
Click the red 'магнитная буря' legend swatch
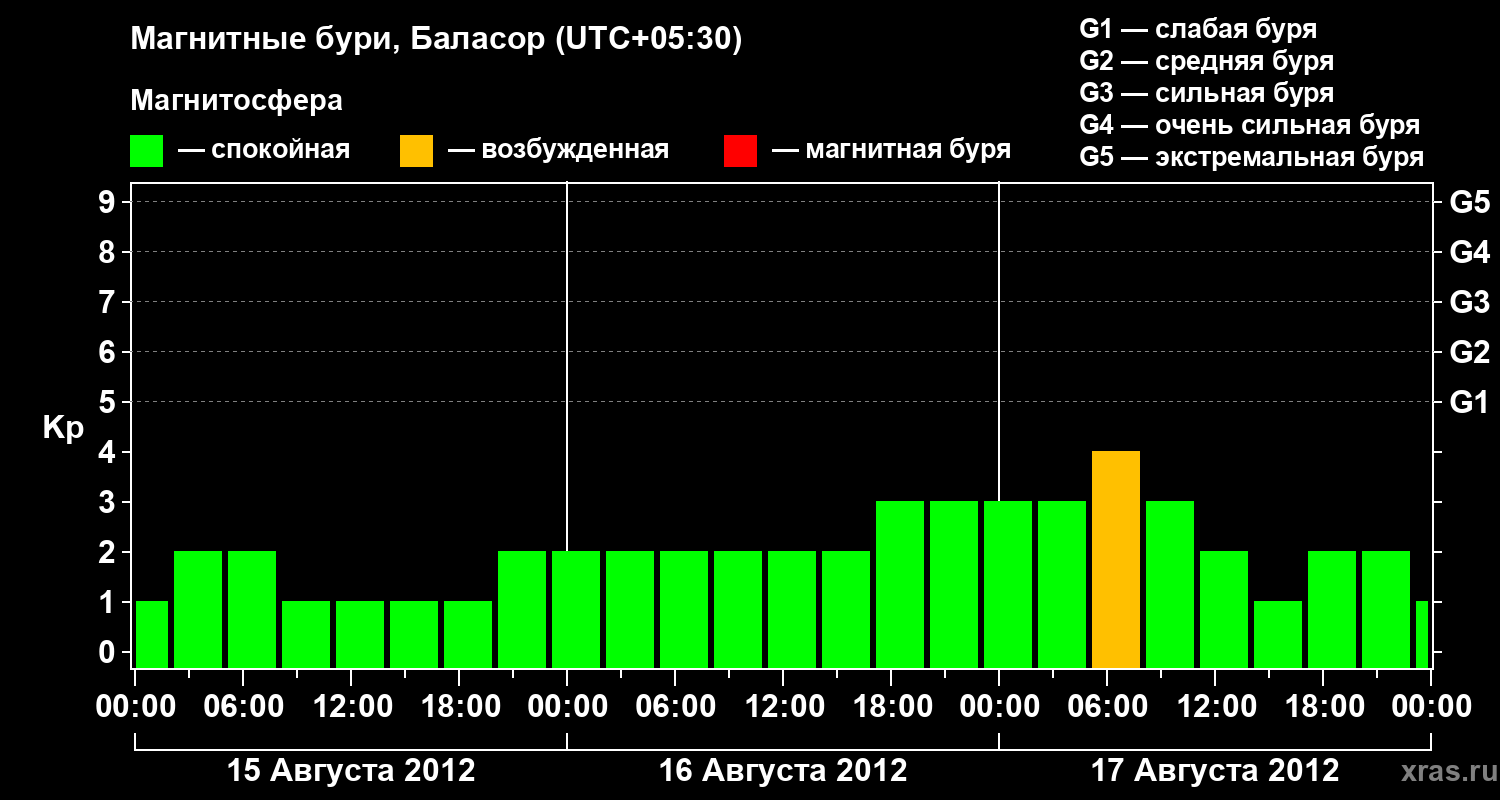click(x=740, y=151)
